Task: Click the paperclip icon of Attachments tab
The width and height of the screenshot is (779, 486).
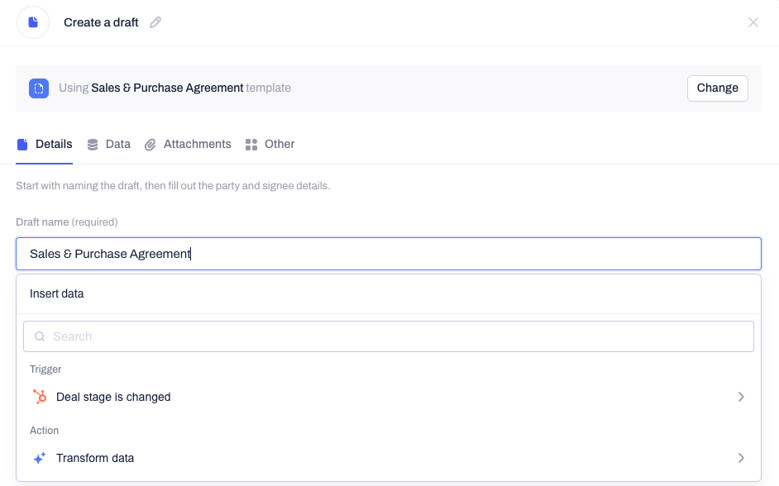Action: coord(150,145)
